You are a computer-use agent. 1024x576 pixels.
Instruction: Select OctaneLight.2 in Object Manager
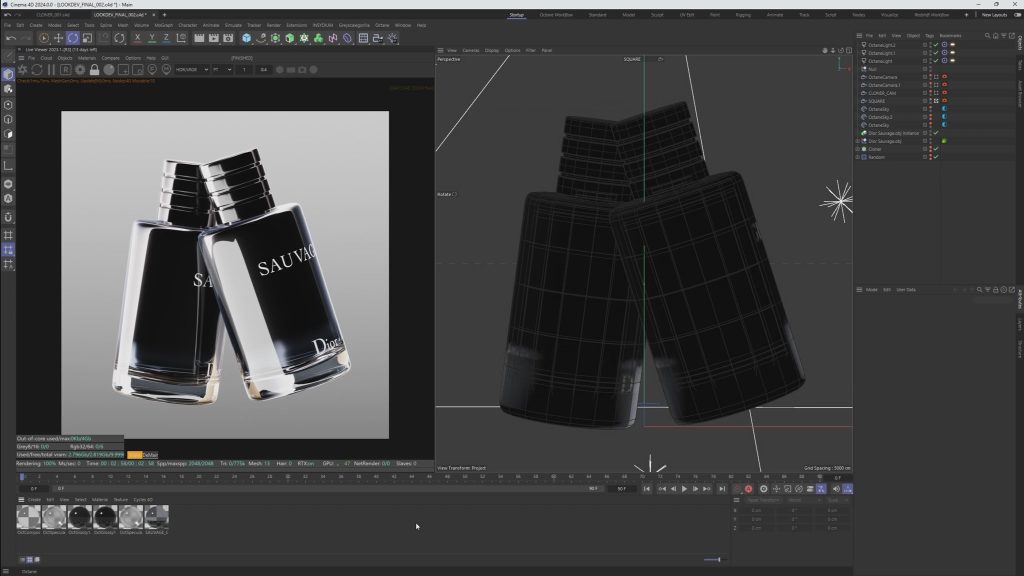pos(882,45)
